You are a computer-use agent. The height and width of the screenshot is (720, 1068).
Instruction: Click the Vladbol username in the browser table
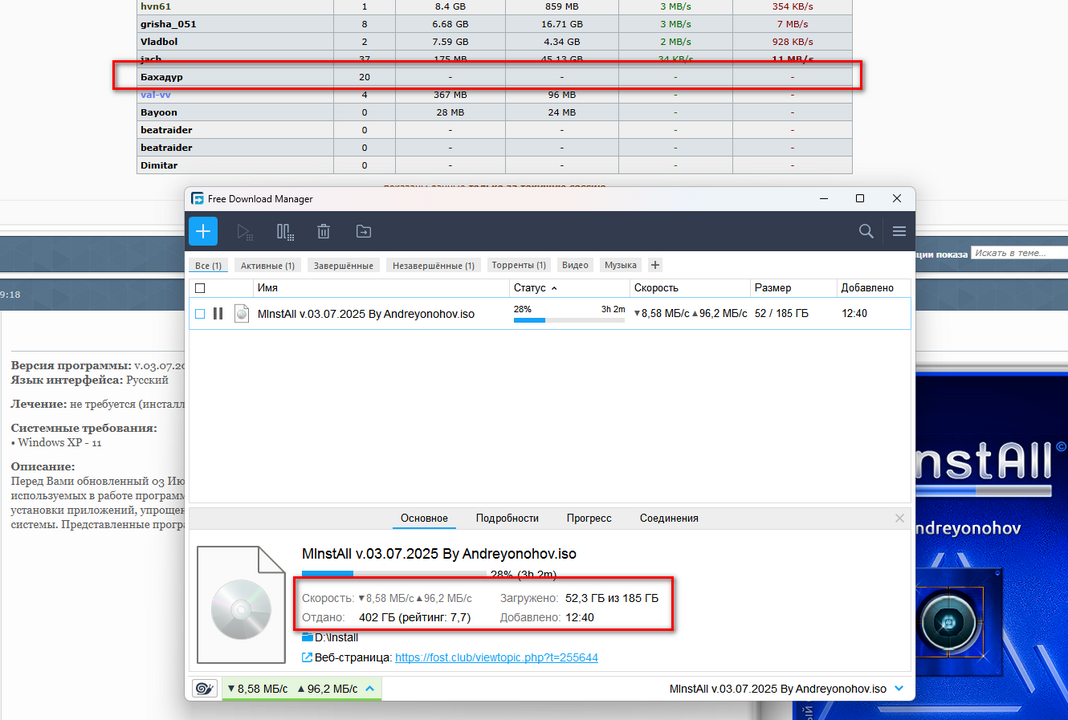(159, 42)
